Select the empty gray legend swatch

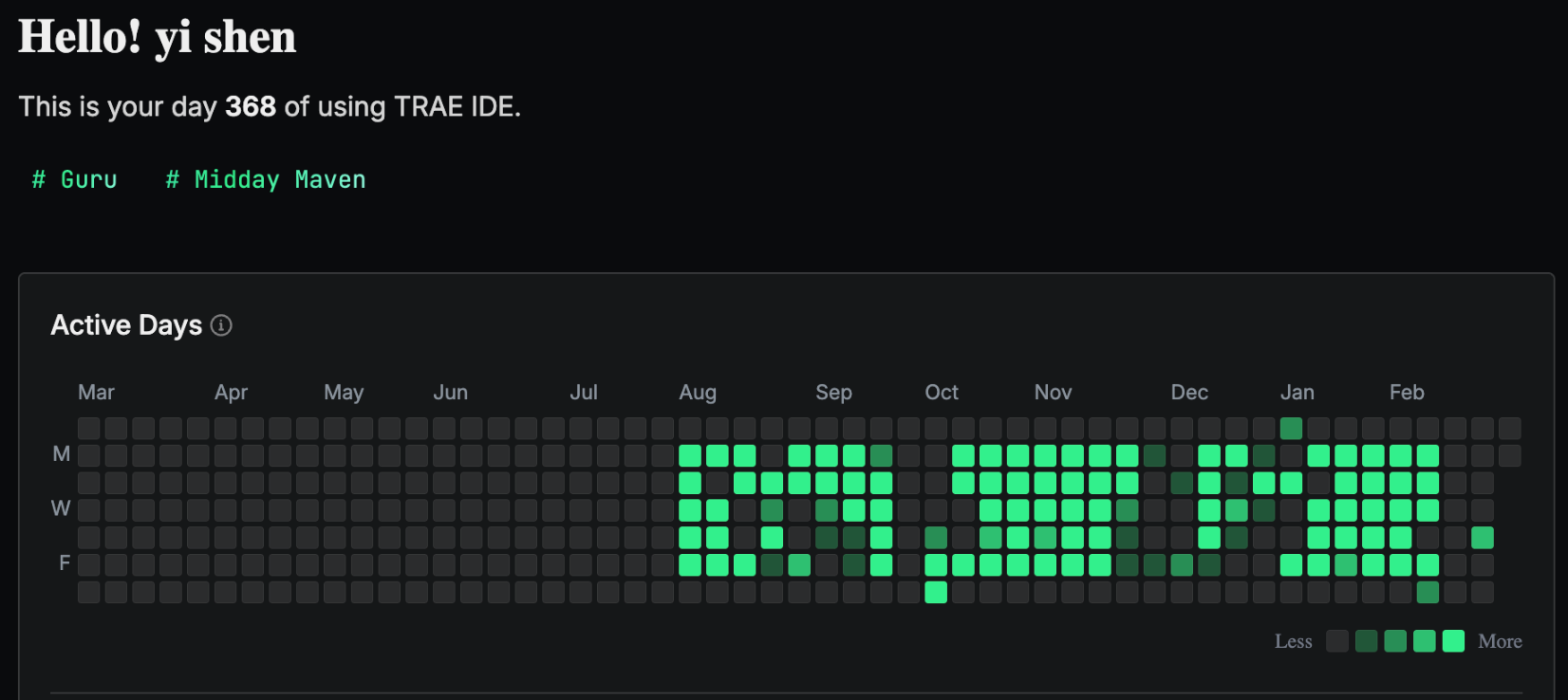point(1336,641)
